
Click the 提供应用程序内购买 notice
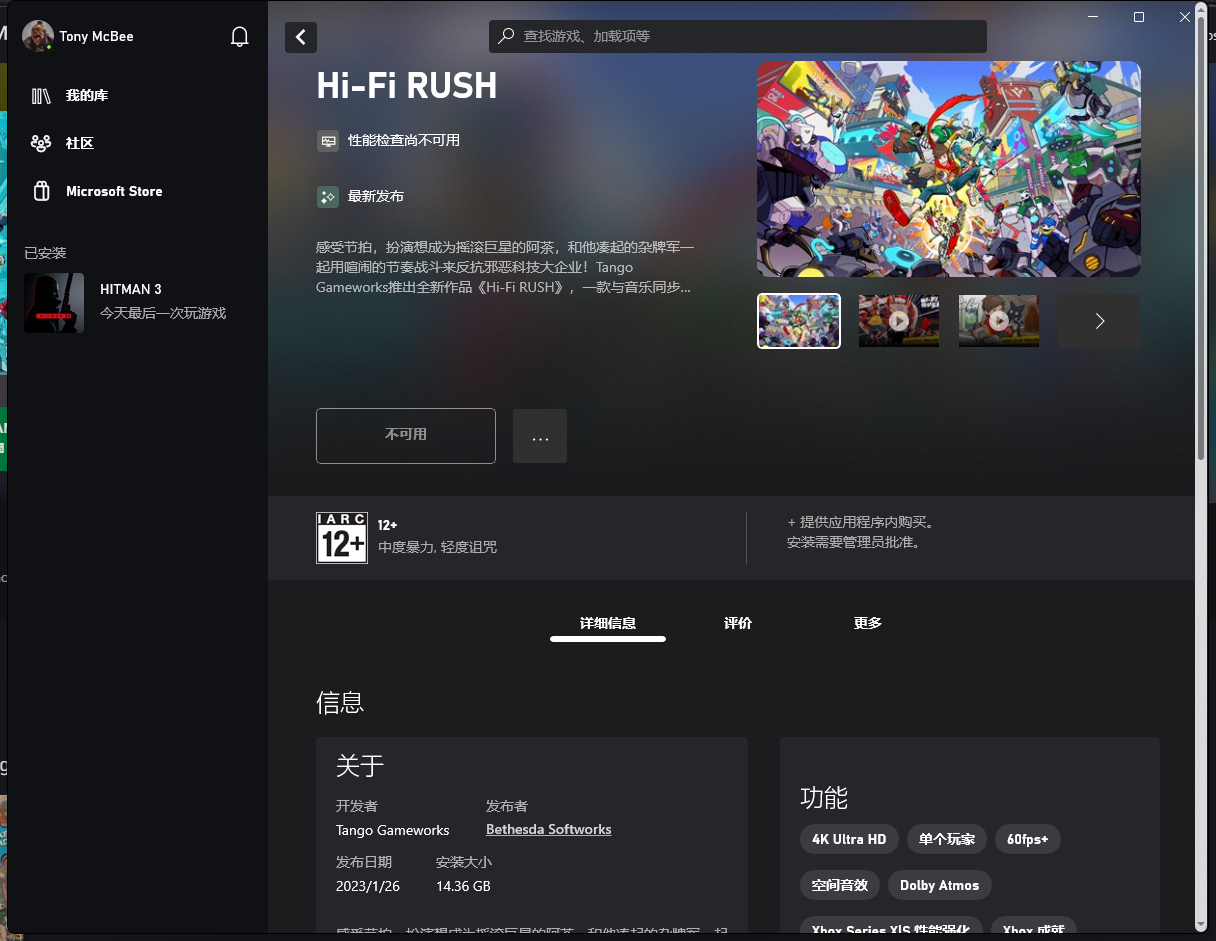(861, 522)
